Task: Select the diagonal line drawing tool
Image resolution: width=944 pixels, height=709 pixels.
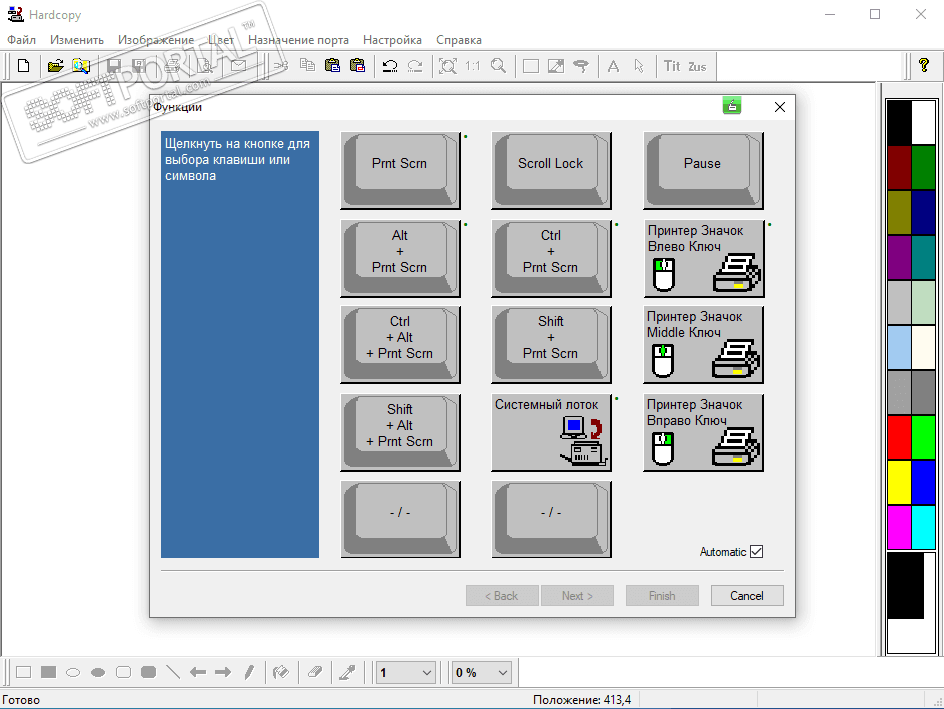Action: point(173,672)
